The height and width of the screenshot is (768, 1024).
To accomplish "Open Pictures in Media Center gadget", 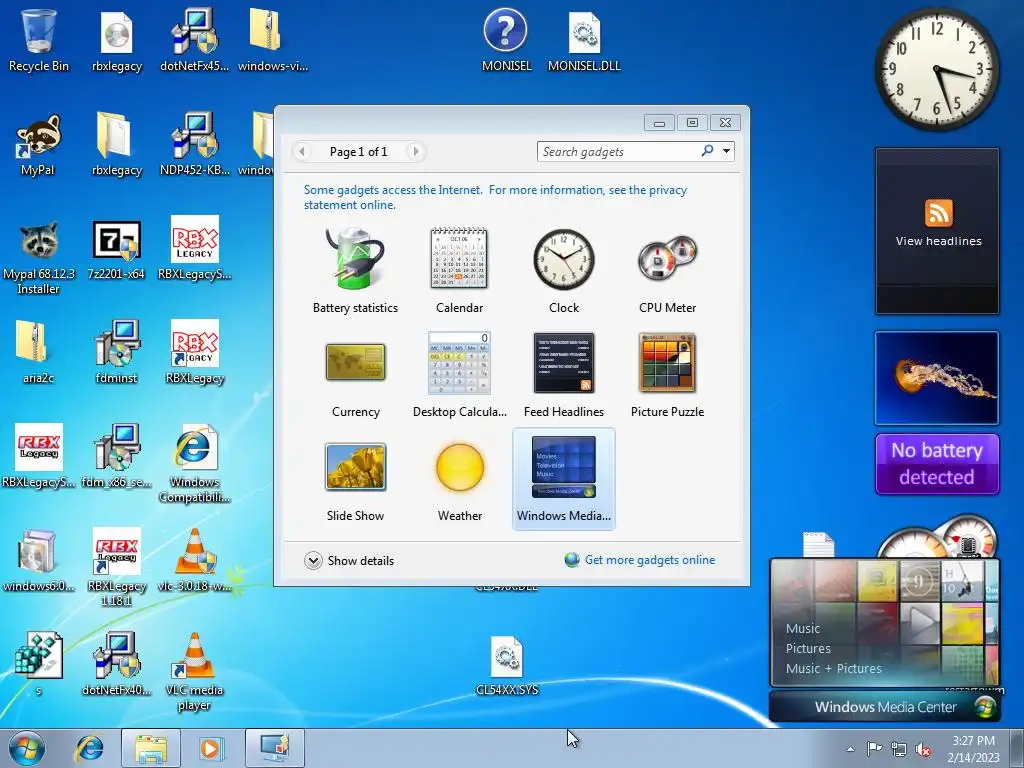I will [808, 648].
